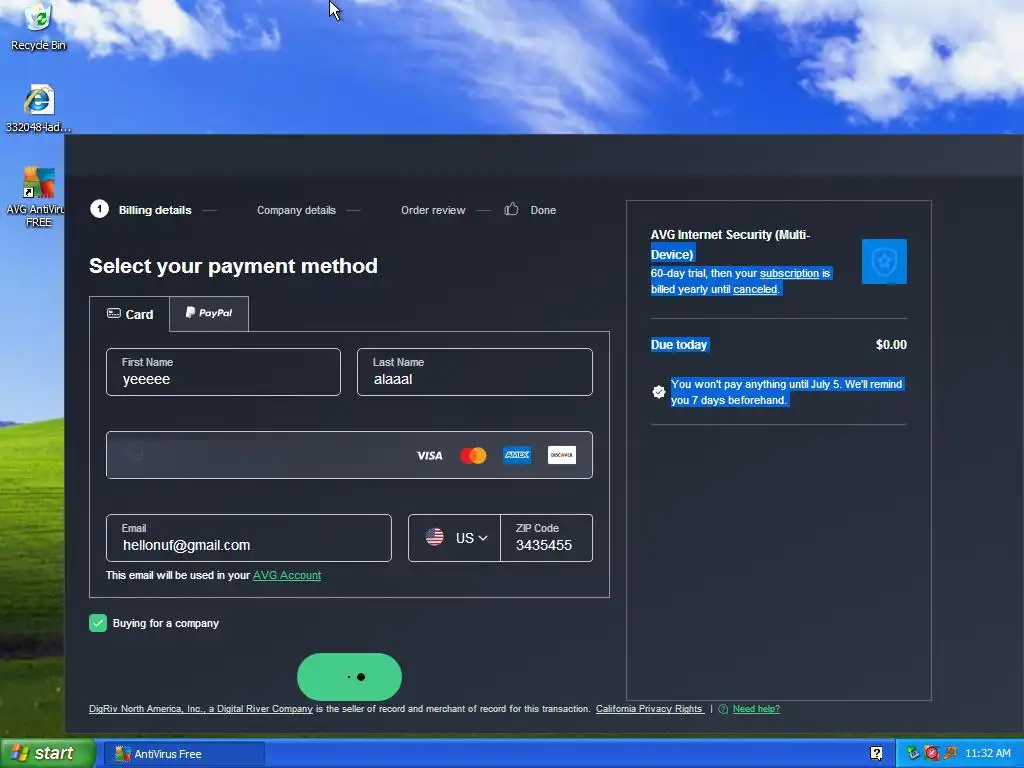Click the step 1 Billing details circle
Screen dimensions: 1024x768
click(x=99, y=209)
